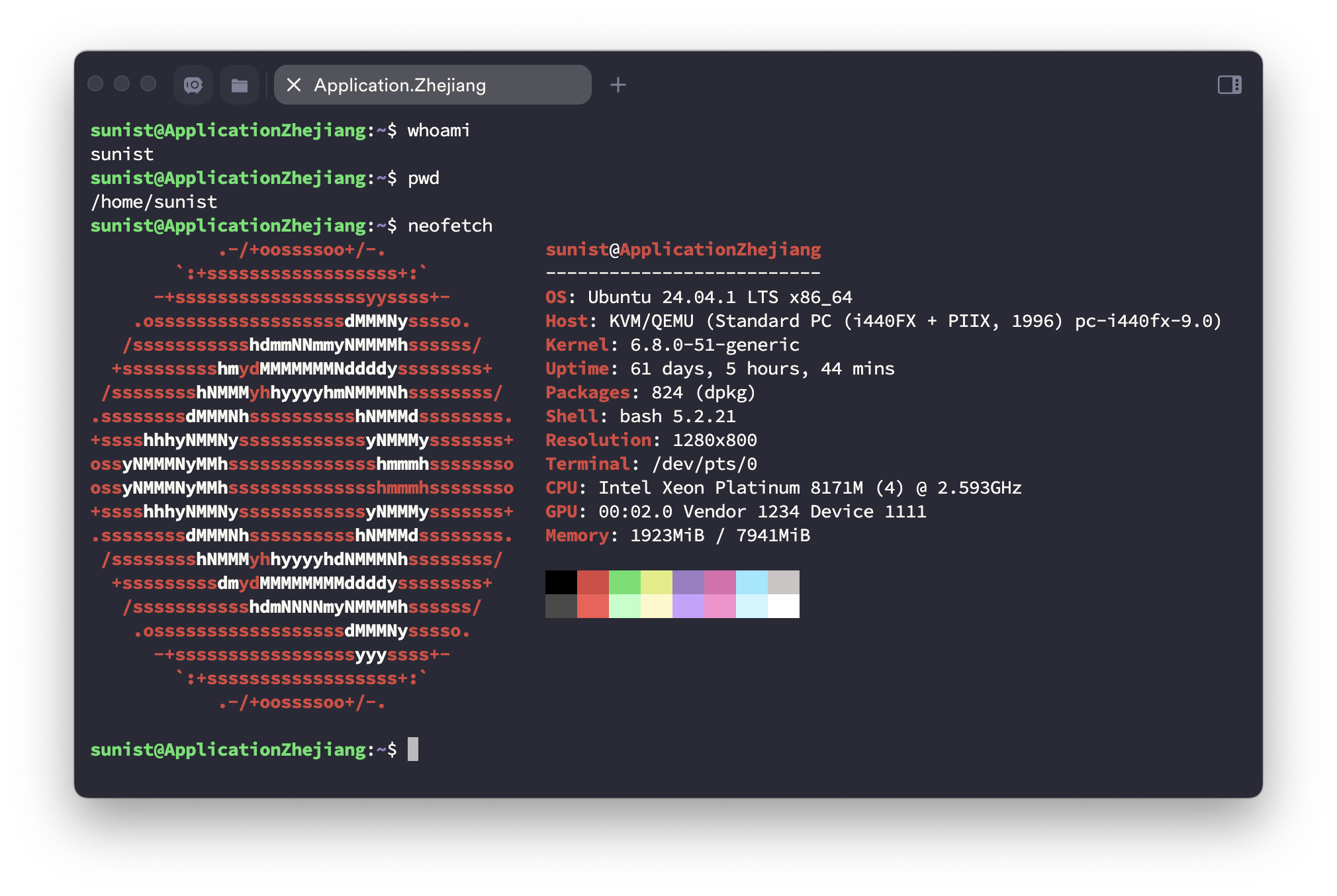Click the black color block in neofetch palette
1337x896 pixels.
point(561,582)
